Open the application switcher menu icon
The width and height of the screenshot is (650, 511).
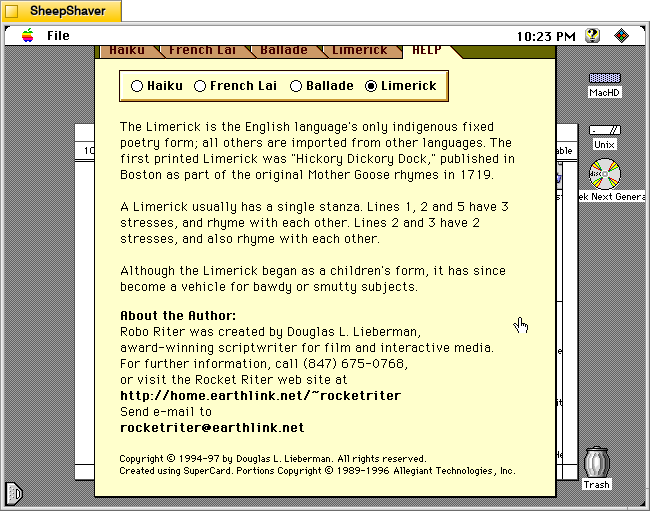click(621, 36)
